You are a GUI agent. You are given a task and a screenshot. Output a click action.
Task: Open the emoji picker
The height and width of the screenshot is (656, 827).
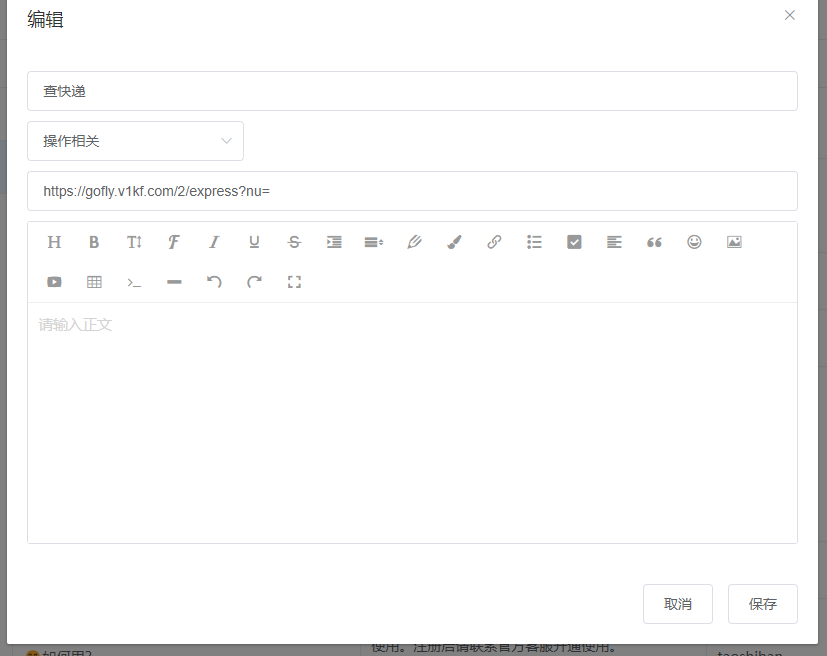[694, 242]
